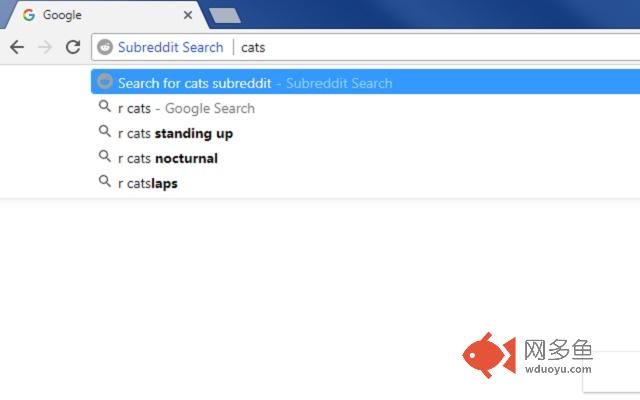This screenshot has width=640, height=400.
Task: Click the magnifier icon beside 'r cats - Google Search'
Action: click(105, 107)
